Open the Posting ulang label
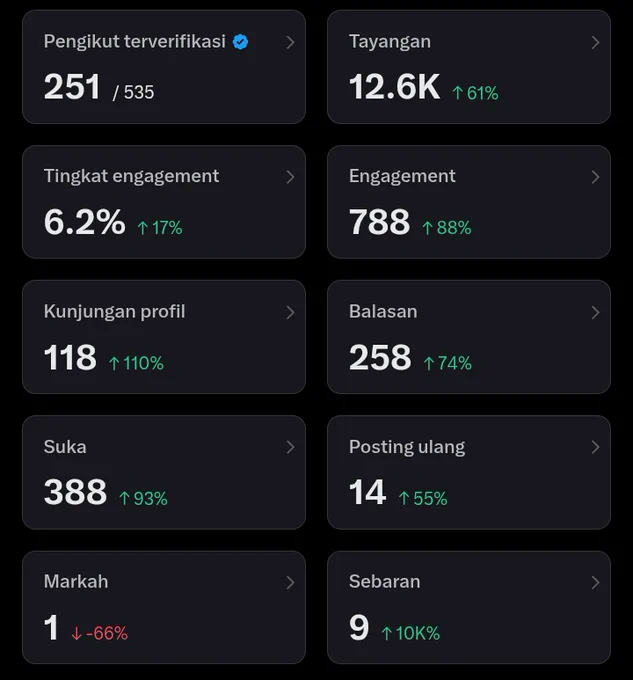The image size is (633, 680). point(407,448)
